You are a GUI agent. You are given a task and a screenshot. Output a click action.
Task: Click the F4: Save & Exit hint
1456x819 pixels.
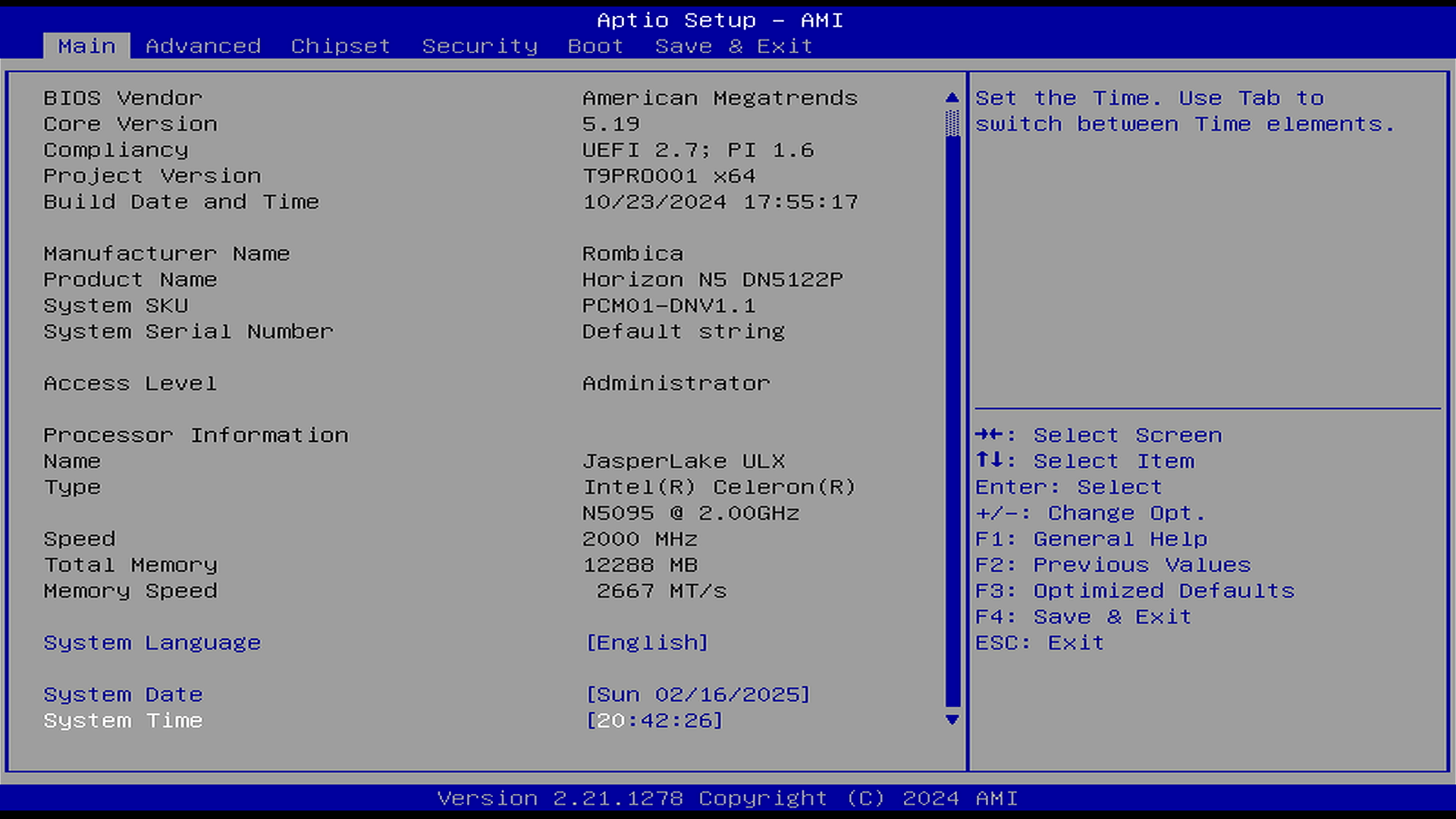pyautogui.click(x=1083, y=617)
